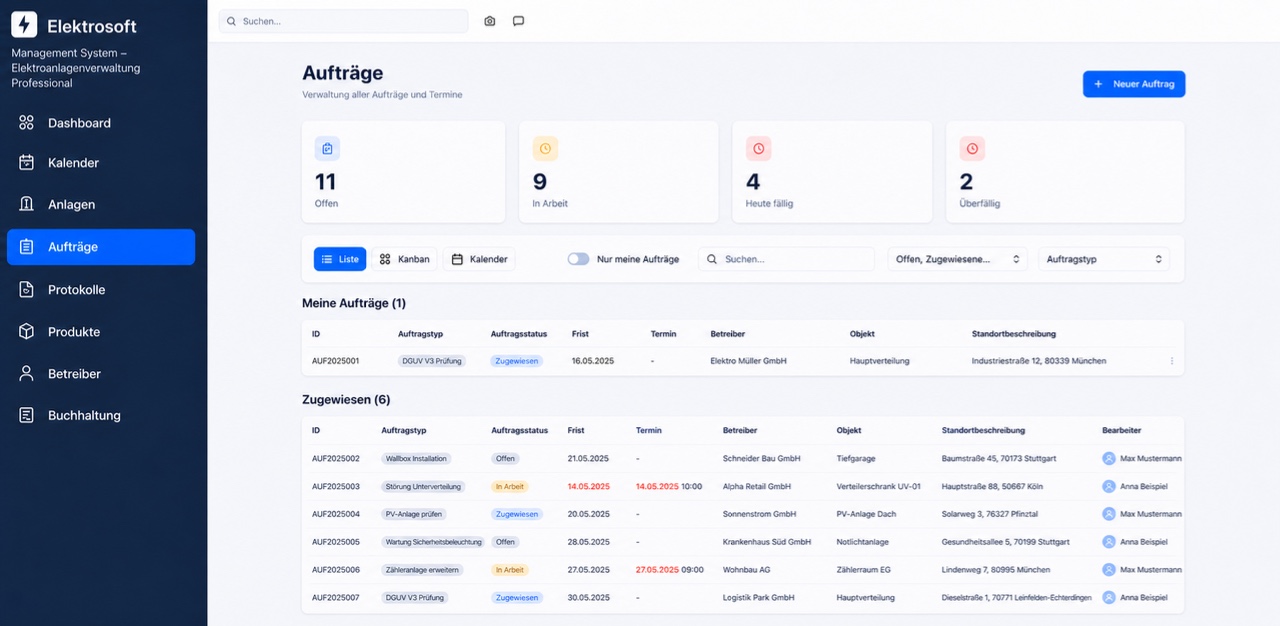The height and width of the screenshot is (626, 1280).
Task: Click the Wallbox Installation type badge
Action: coord(416,458)
